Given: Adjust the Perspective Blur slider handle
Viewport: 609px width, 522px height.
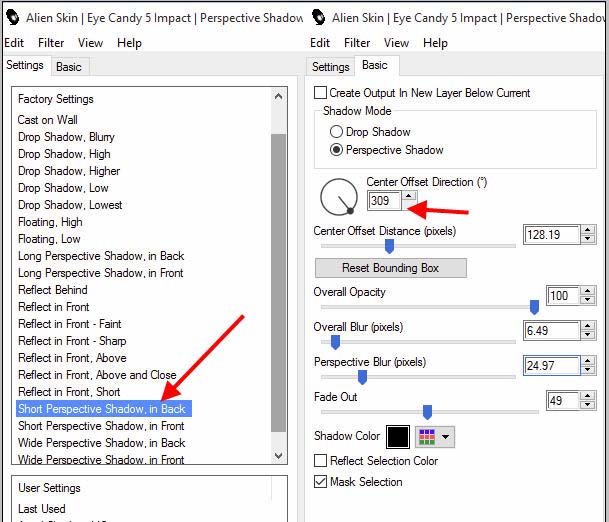Looking at the screenshot, I should [x=362, y=377].
